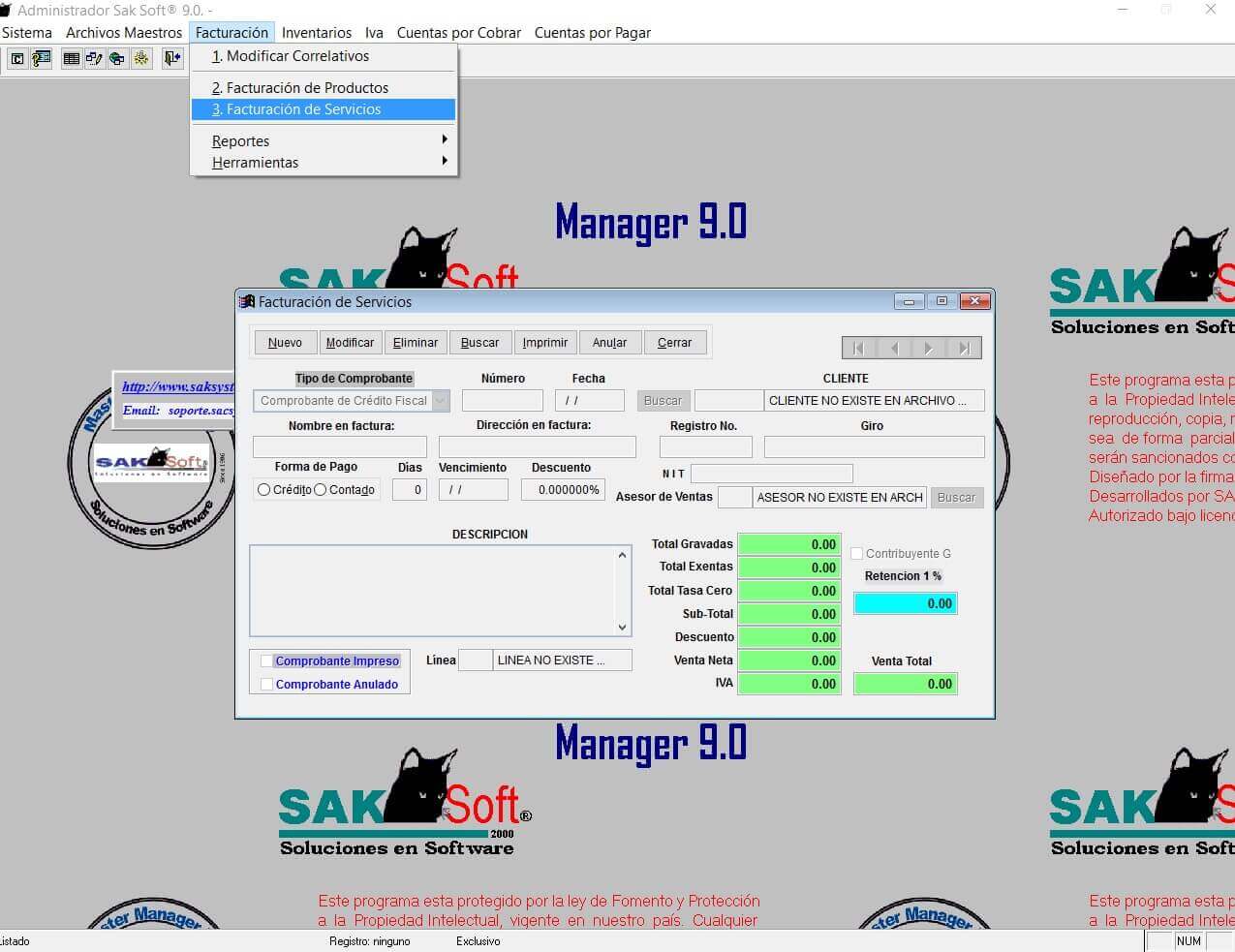Click the Eliminar button
Viewport: 1235px width, 952px height.
click(x=416, y=342)
